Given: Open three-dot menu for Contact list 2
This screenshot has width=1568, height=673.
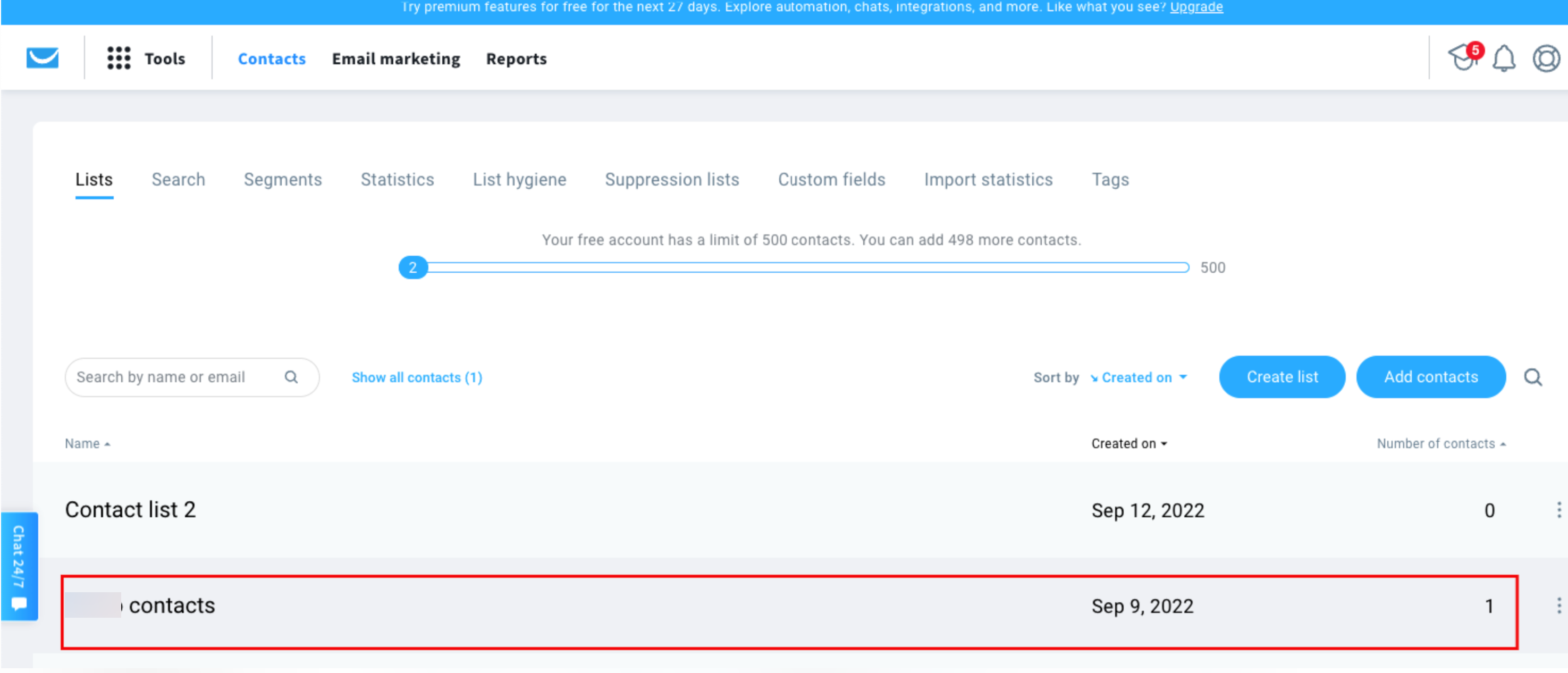Looking at the screenshot, I should point(1558,510).
